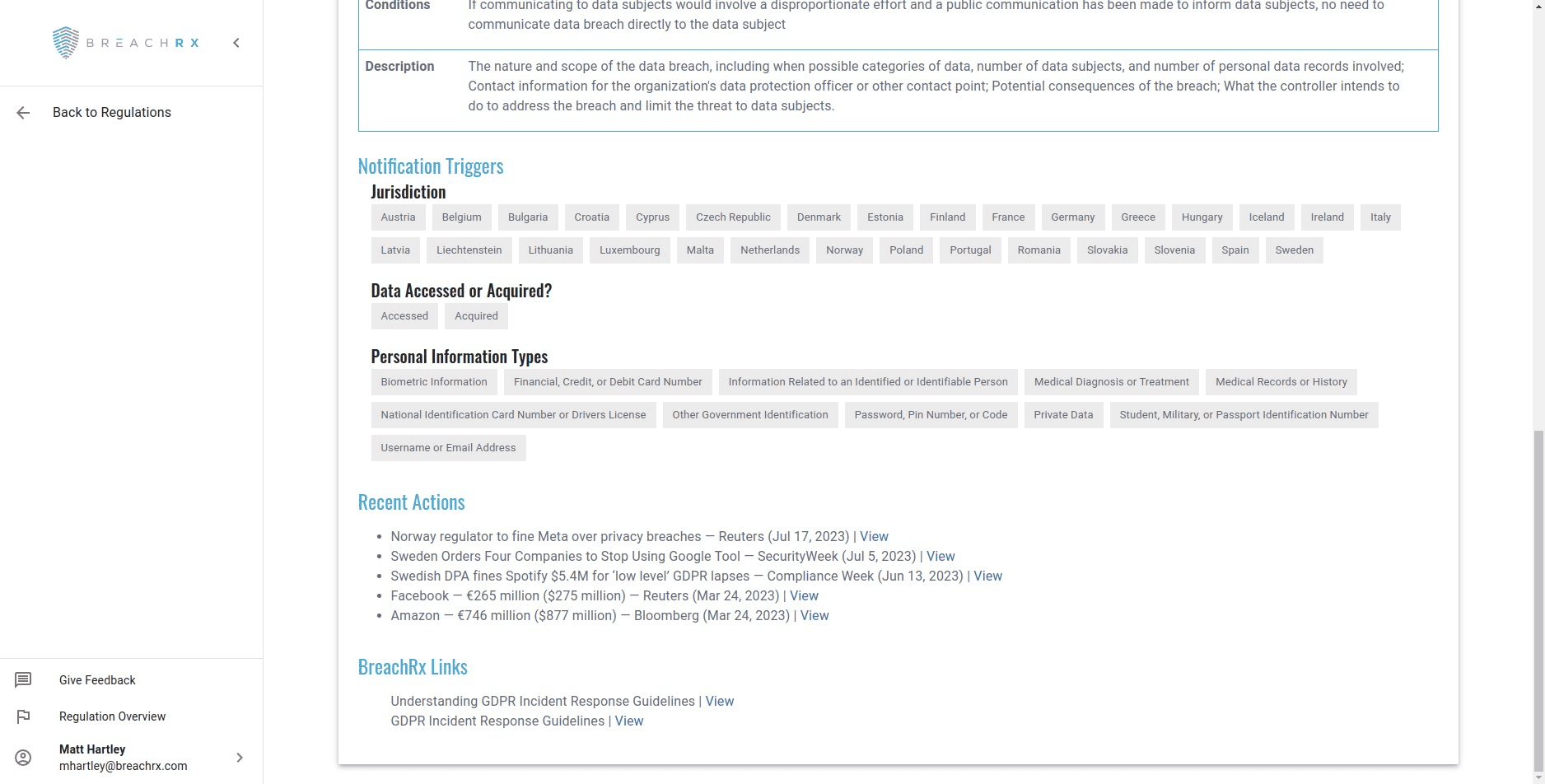Click the Croatia chip

click(592, 217)
